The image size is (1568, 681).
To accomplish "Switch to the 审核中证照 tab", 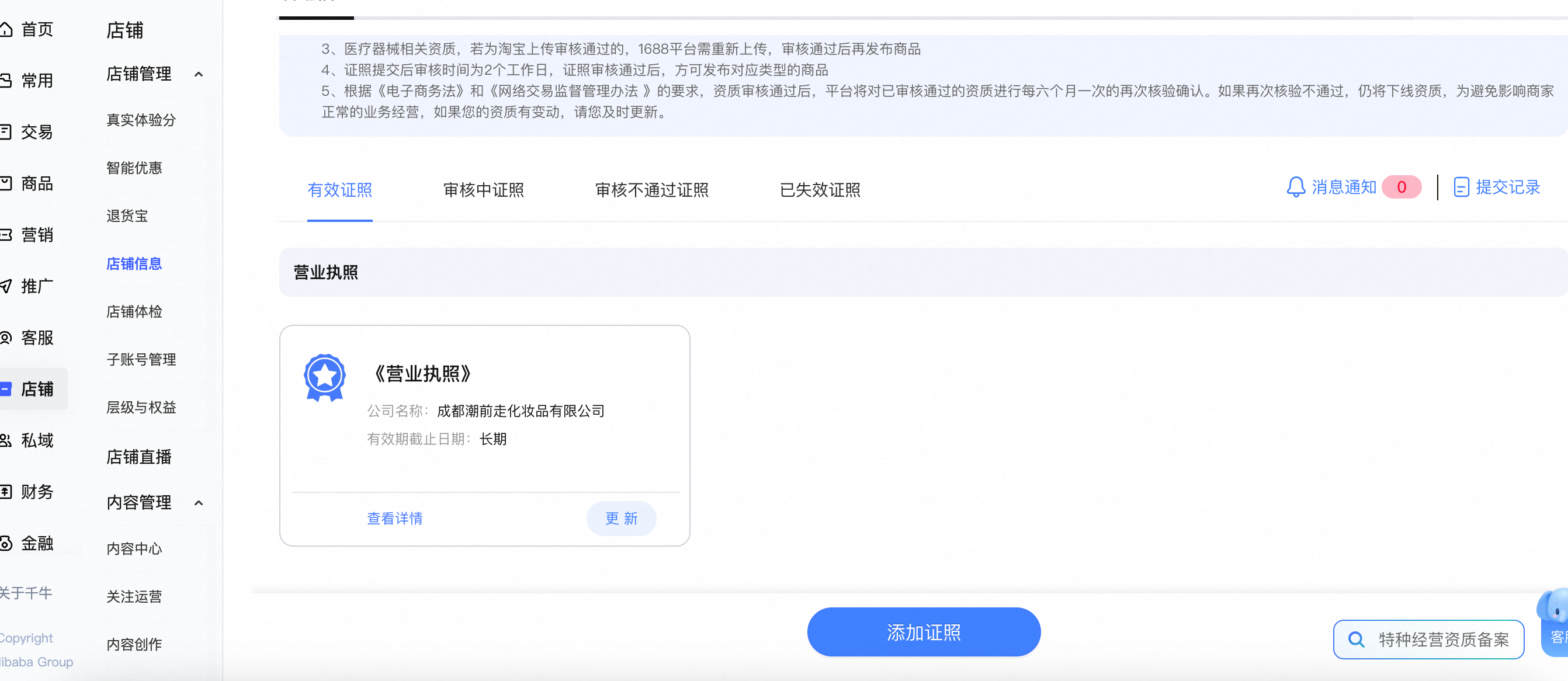I will pos(483,190).
